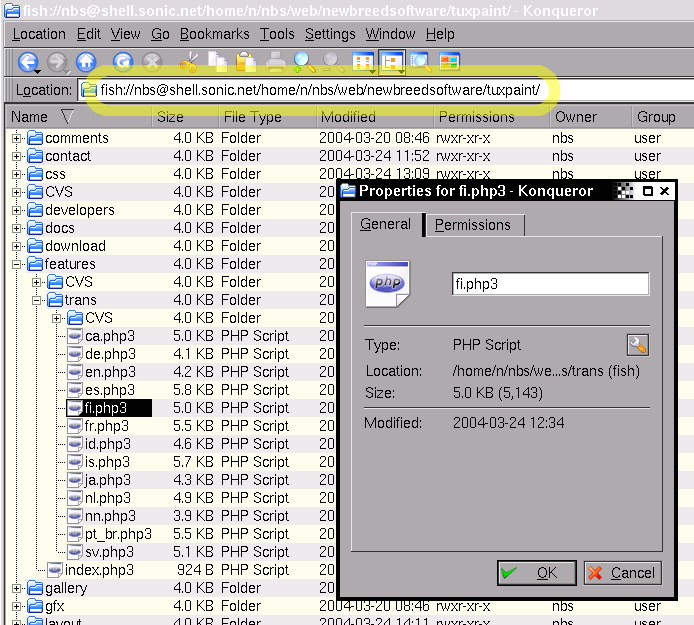Expand the developers folder
Viewport: 694px width, 625px height.
16,210
